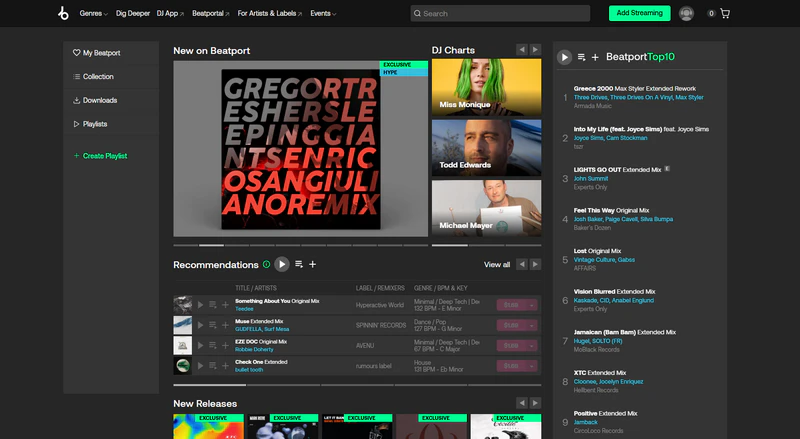Open Beatportal navigation item

coord(210,13)
